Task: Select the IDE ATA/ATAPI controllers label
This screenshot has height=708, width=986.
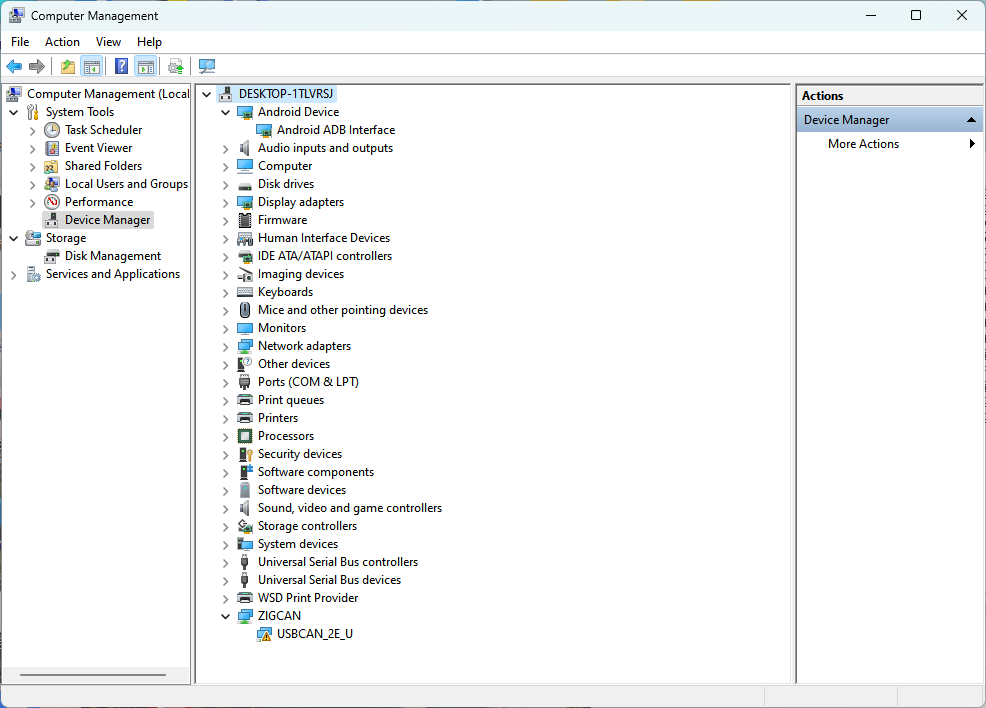Action: 324,257
